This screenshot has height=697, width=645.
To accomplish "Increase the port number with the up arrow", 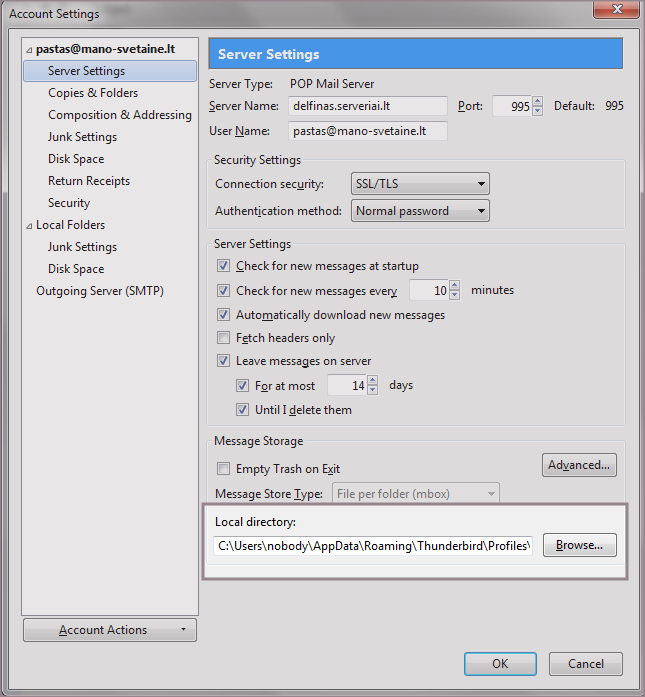I will click(538, 101).
